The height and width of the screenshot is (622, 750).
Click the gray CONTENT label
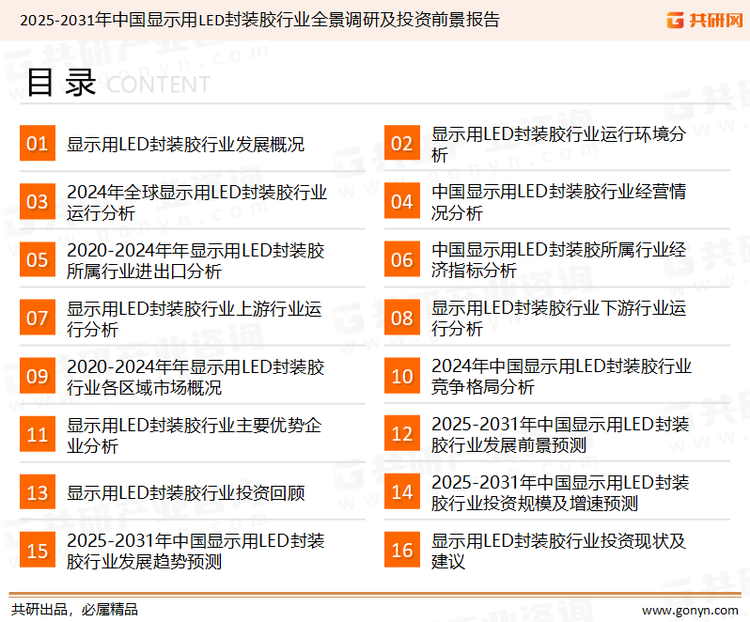point(158,85)
